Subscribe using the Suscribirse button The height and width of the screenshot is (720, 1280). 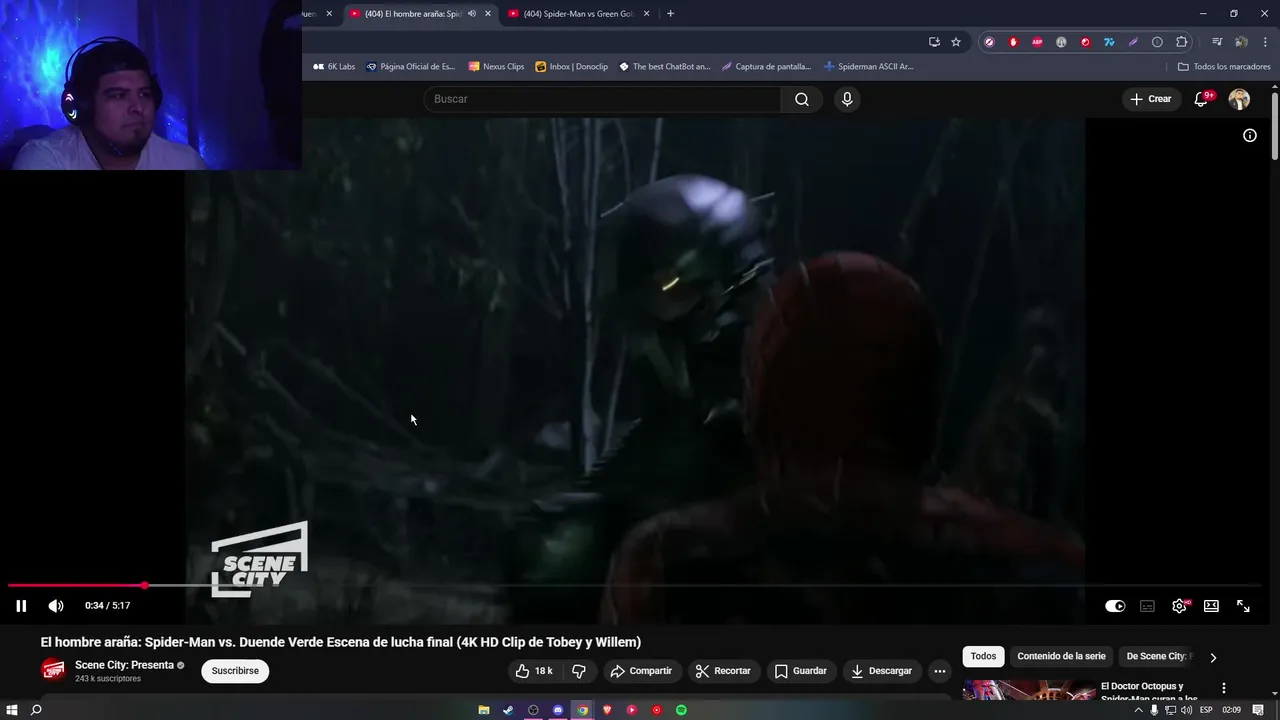[x=235, y=671]
